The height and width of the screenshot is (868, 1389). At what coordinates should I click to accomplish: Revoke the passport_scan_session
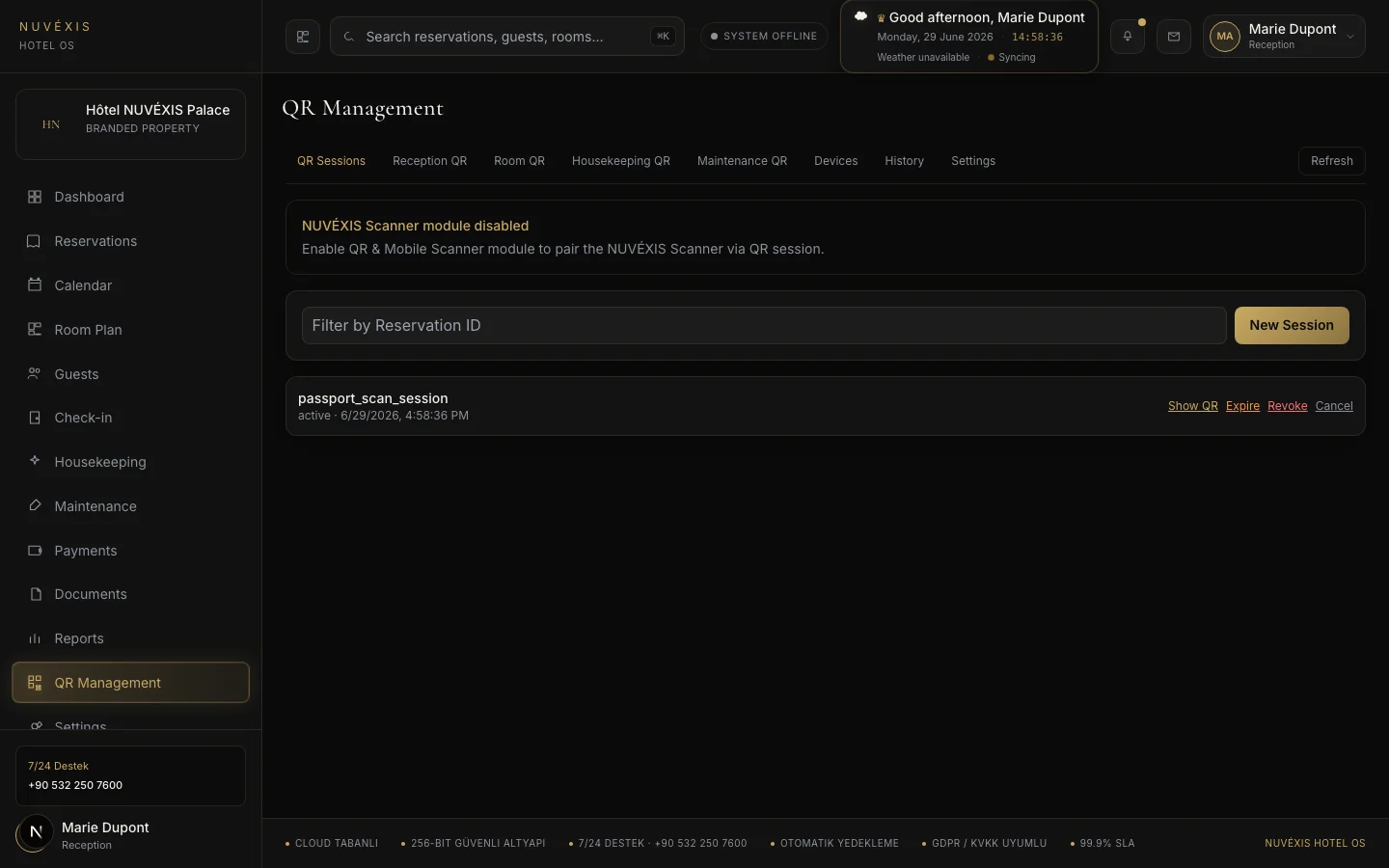pyautogui.click(x=1287, y=406)
